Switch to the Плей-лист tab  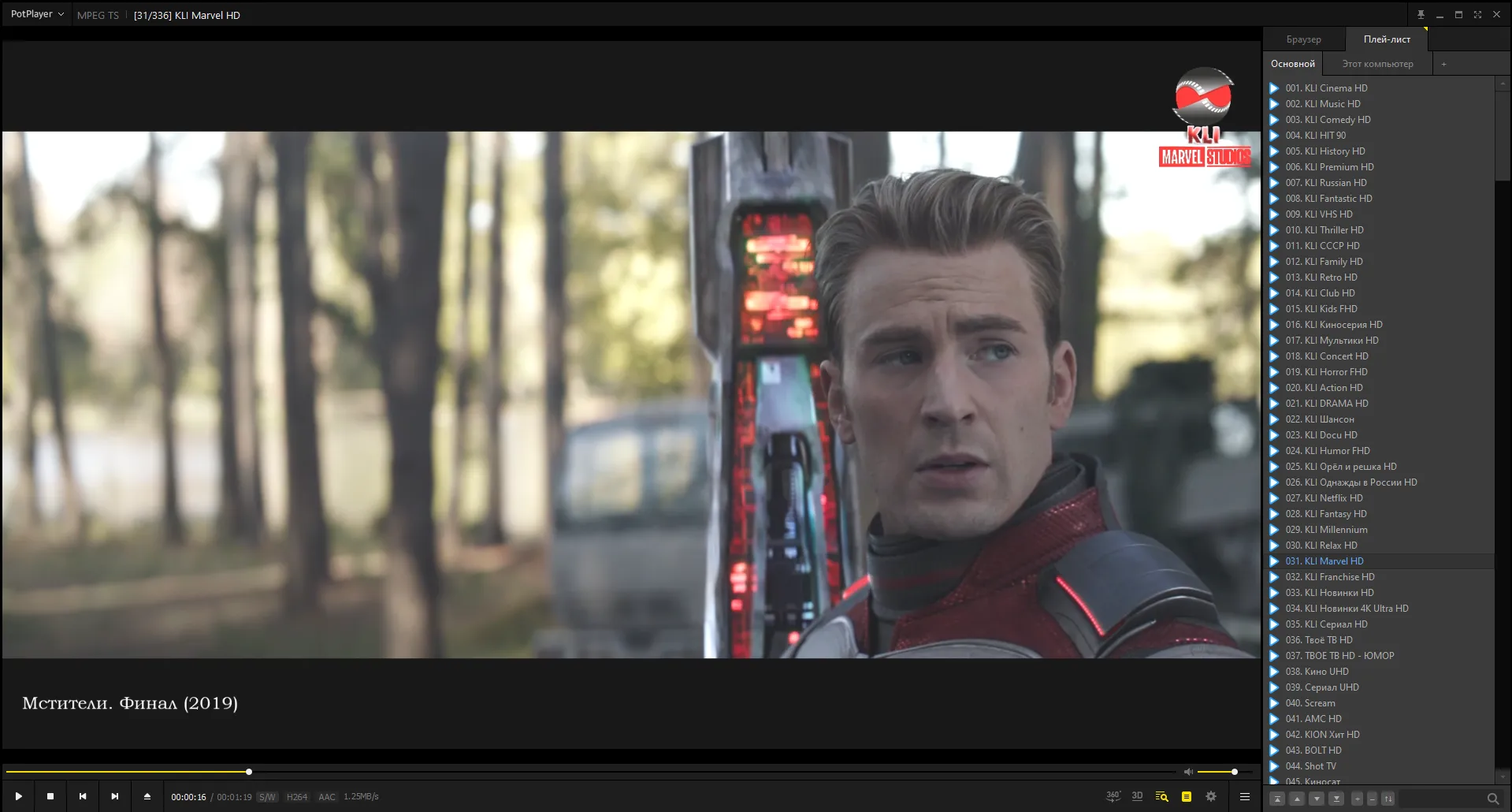pos(1387,39)
